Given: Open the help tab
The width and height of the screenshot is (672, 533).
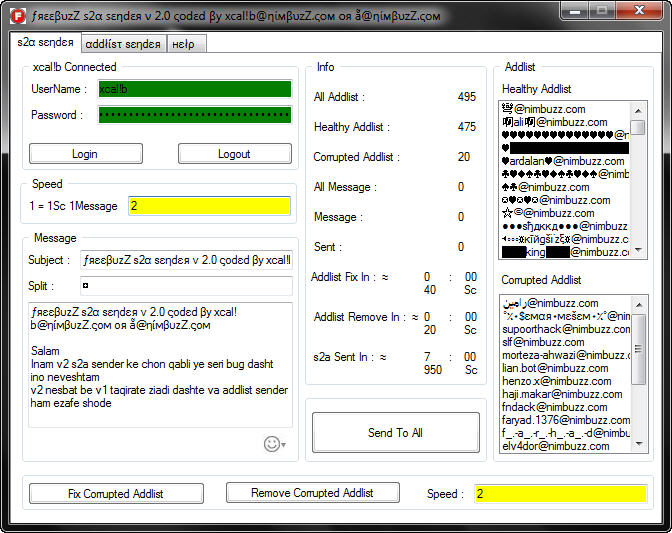Looking at the screenshot, I should click(186, 44).
